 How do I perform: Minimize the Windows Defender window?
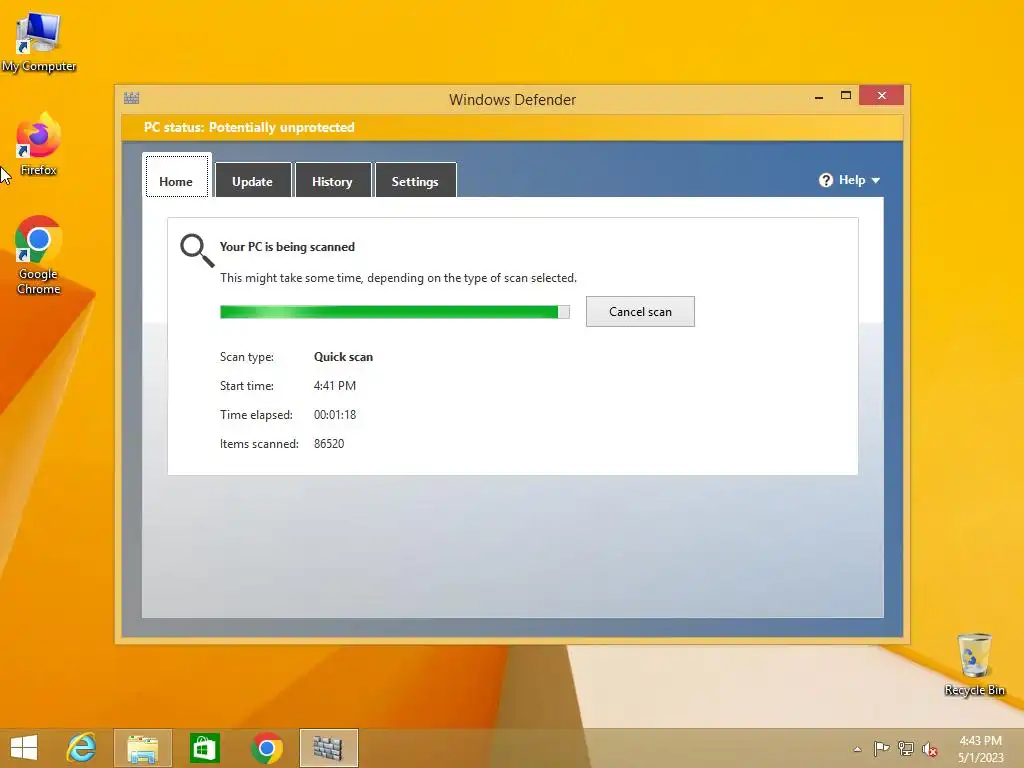pyautogui.click(x=819, y=97)
